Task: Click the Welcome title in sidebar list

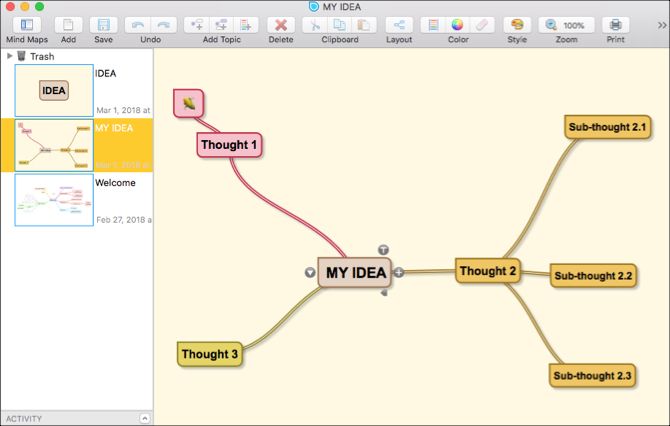Action: 115,182
